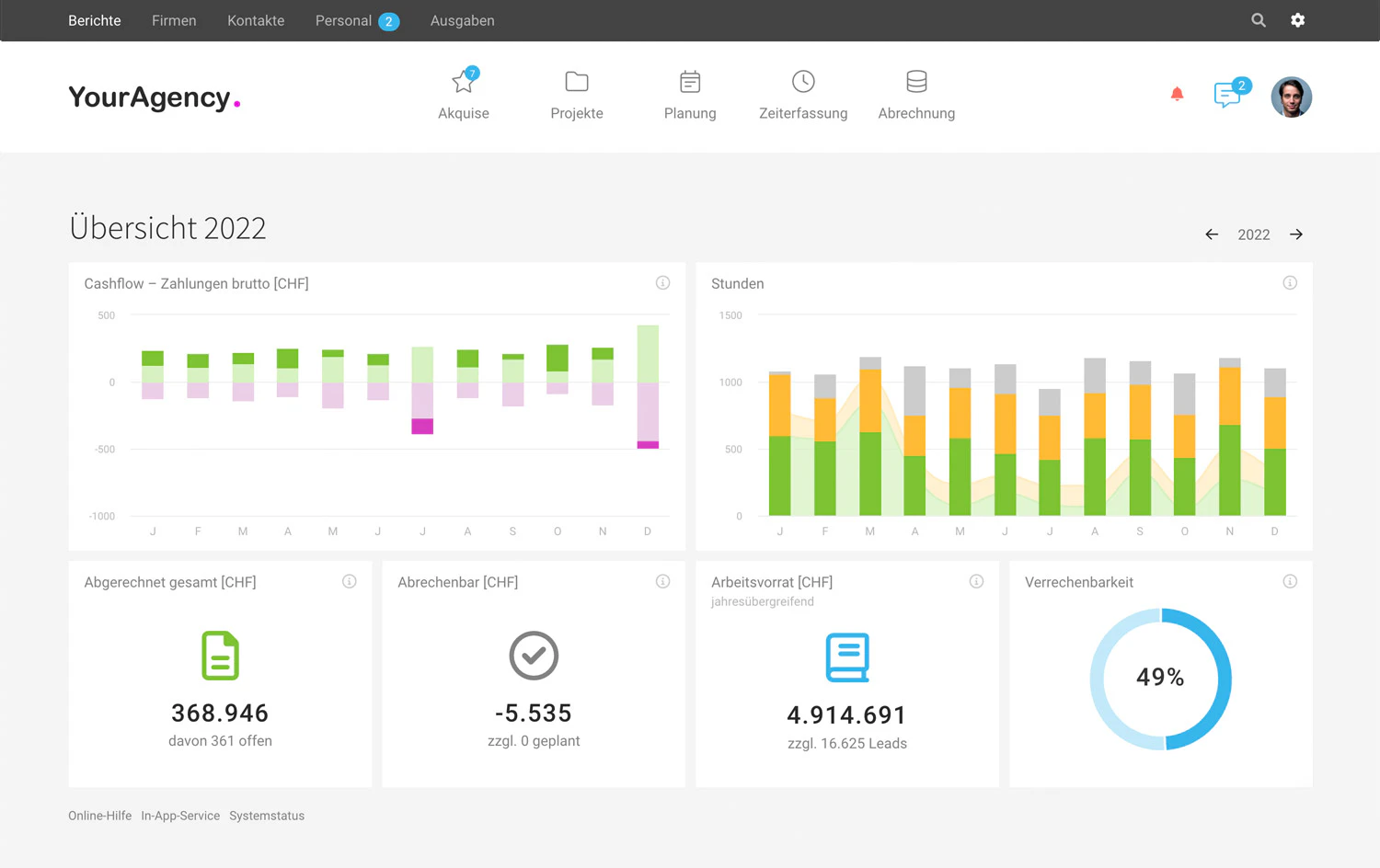Open Planung via the calendar icon

(689, 81)
